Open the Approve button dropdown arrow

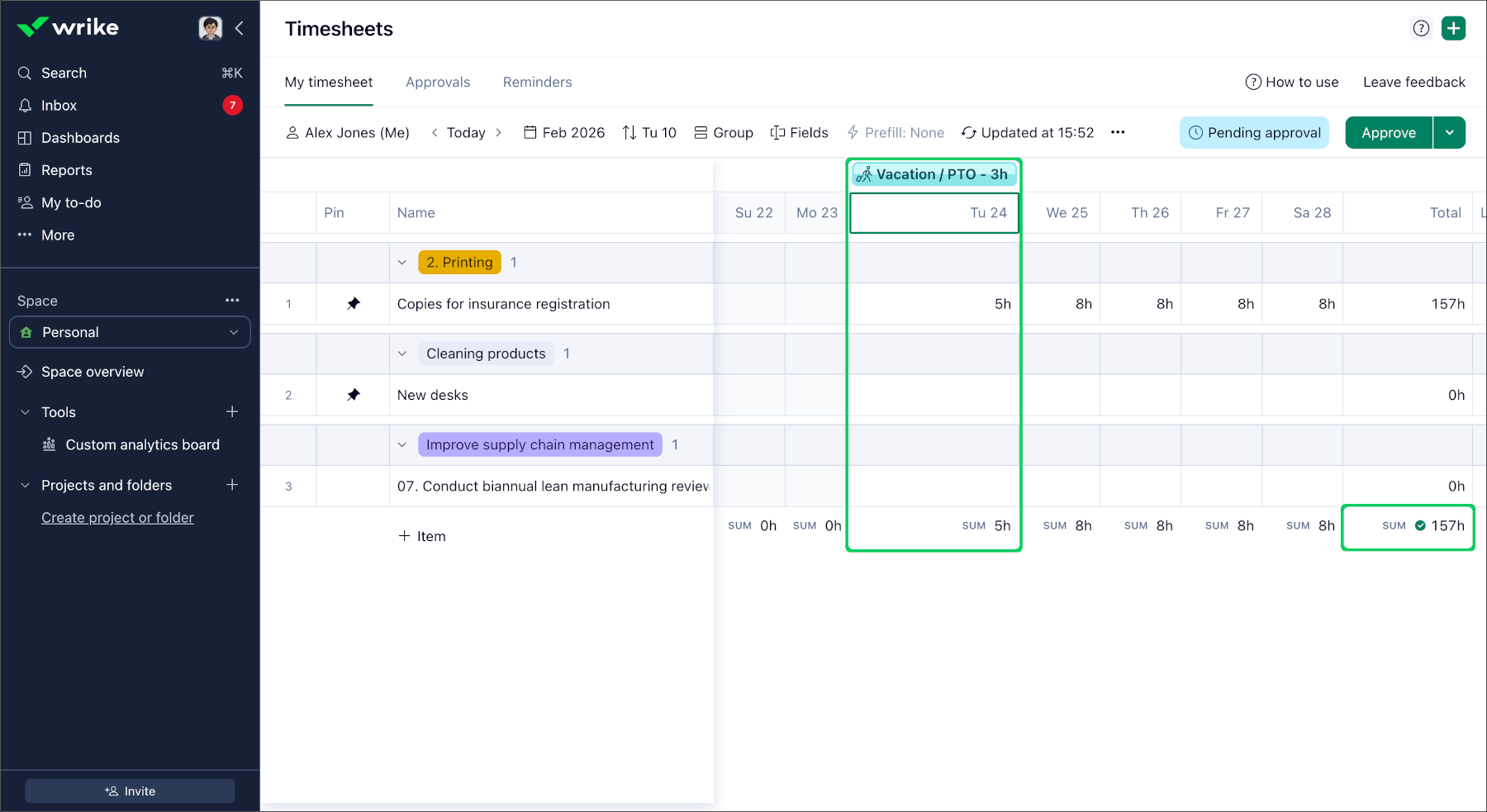click(x=1449, y=132)
